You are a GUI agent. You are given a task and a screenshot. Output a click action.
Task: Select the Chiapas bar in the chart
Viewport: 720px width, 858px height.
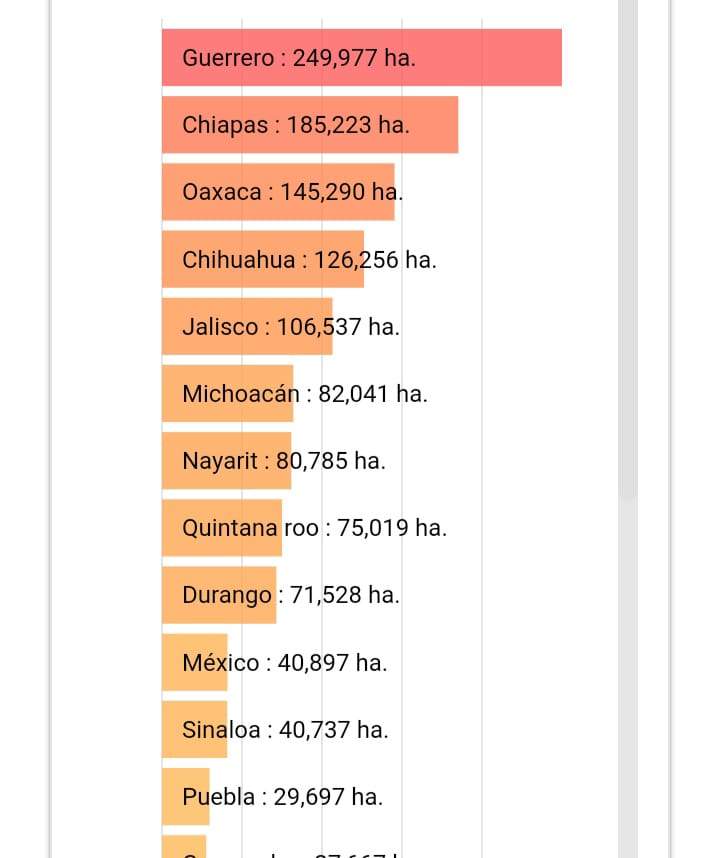(x=310, y=125)
